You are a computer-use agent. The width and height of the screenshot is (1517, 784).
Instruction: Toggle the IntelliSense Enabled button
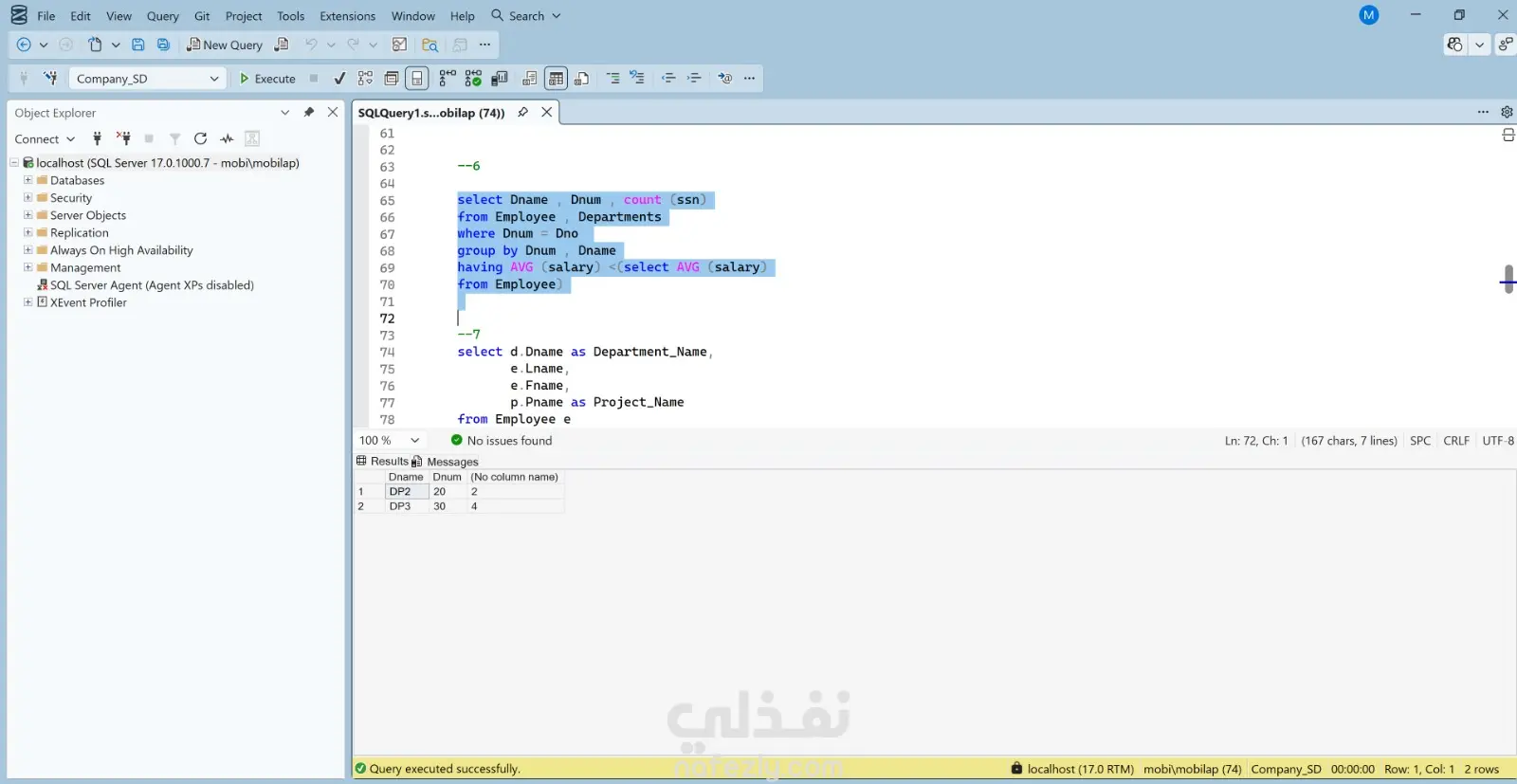click(x=417, y=79)
